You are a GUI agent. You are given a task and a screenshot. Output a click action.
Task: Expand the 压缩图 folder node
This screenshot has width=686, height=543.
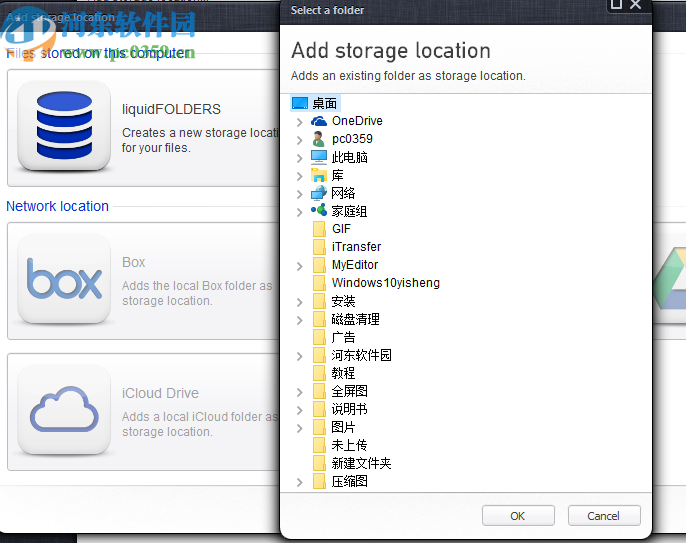[300, 482]
